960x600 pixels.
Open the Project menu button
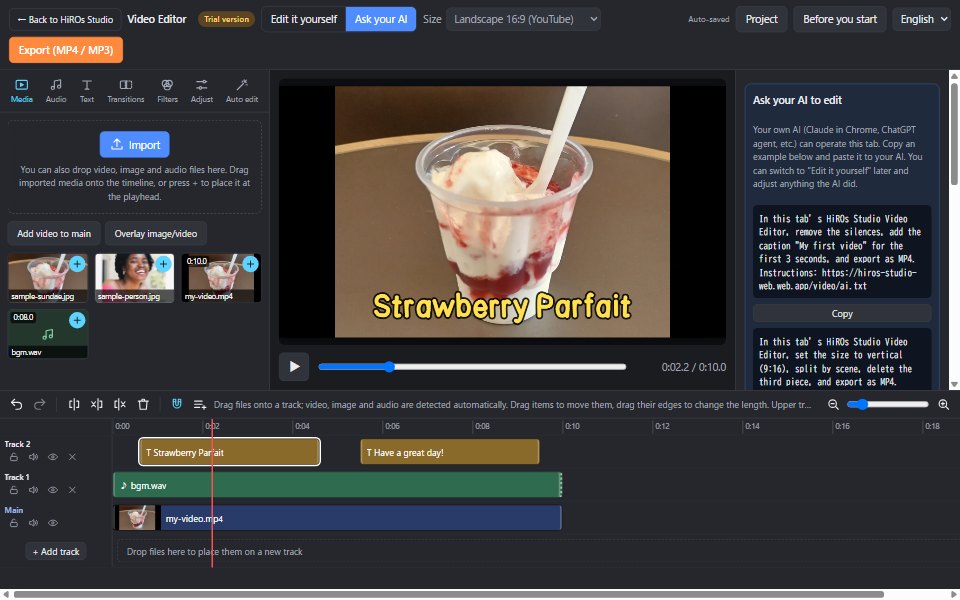point(761,19)
